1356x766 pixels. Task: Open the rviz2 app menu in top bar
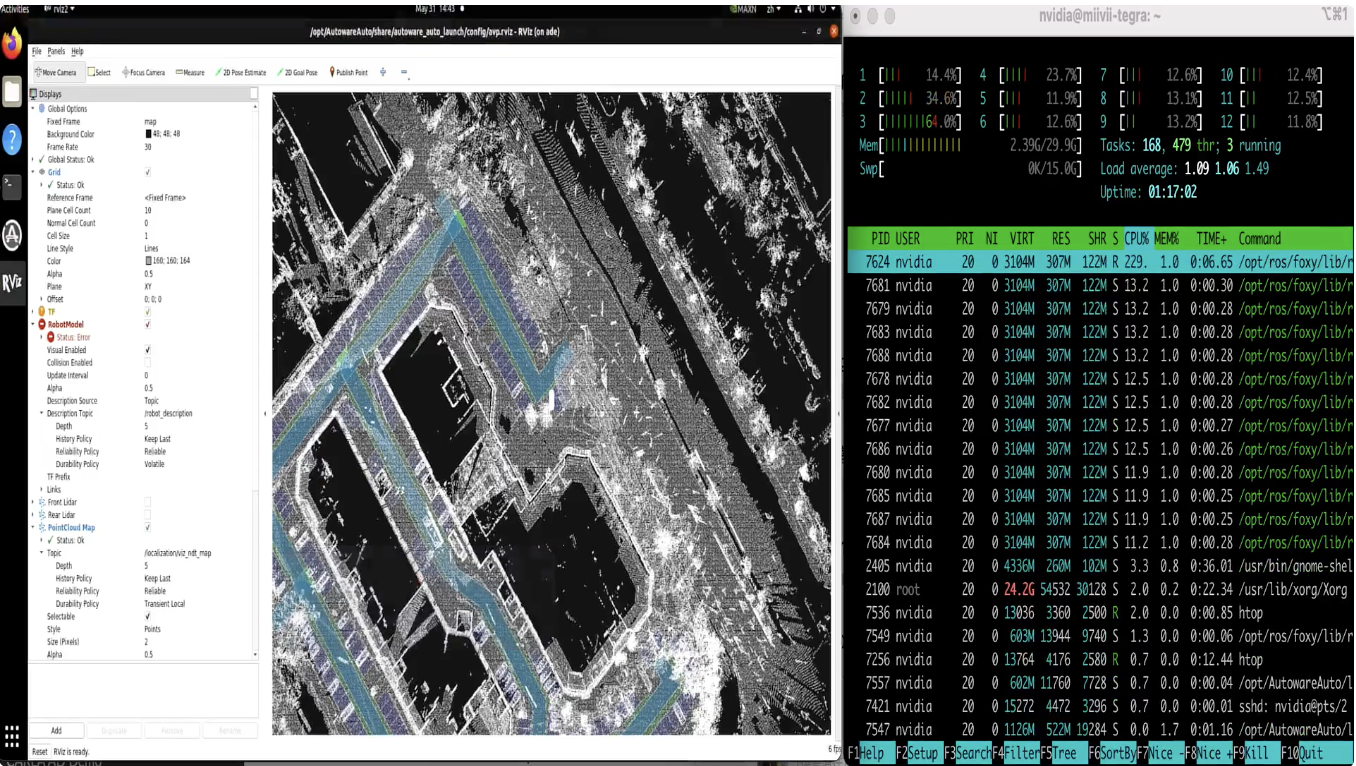tap(61, 8)
